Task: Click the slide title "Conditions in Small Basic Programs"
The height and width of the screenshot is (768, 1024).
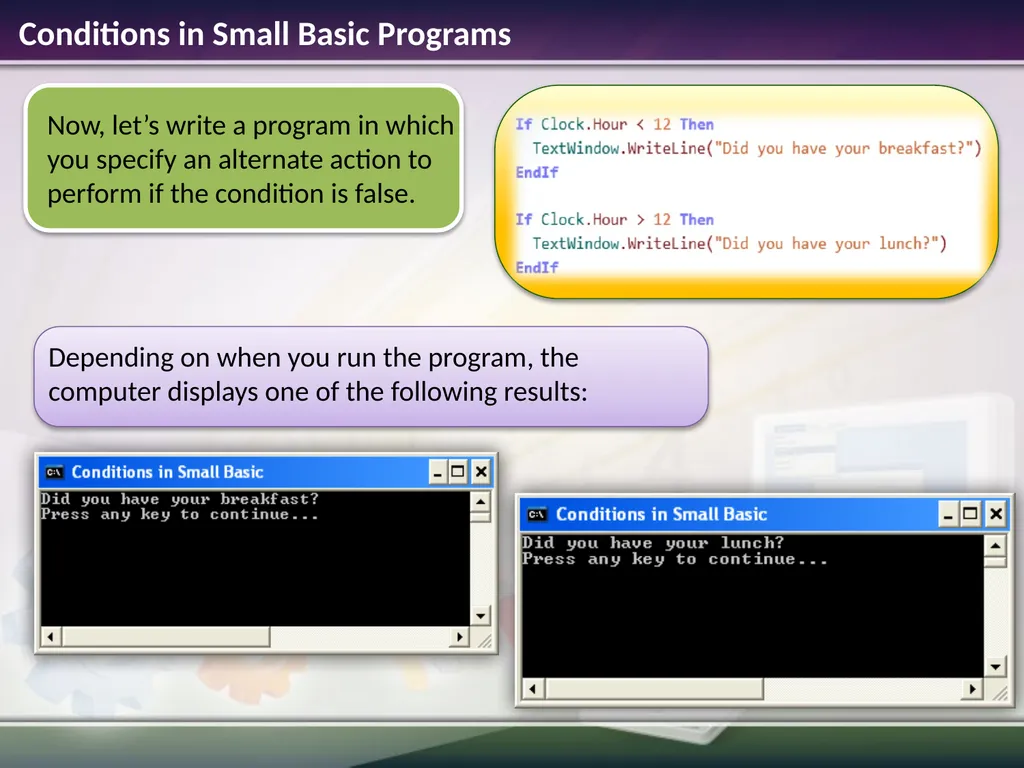Action: [264, 34]
